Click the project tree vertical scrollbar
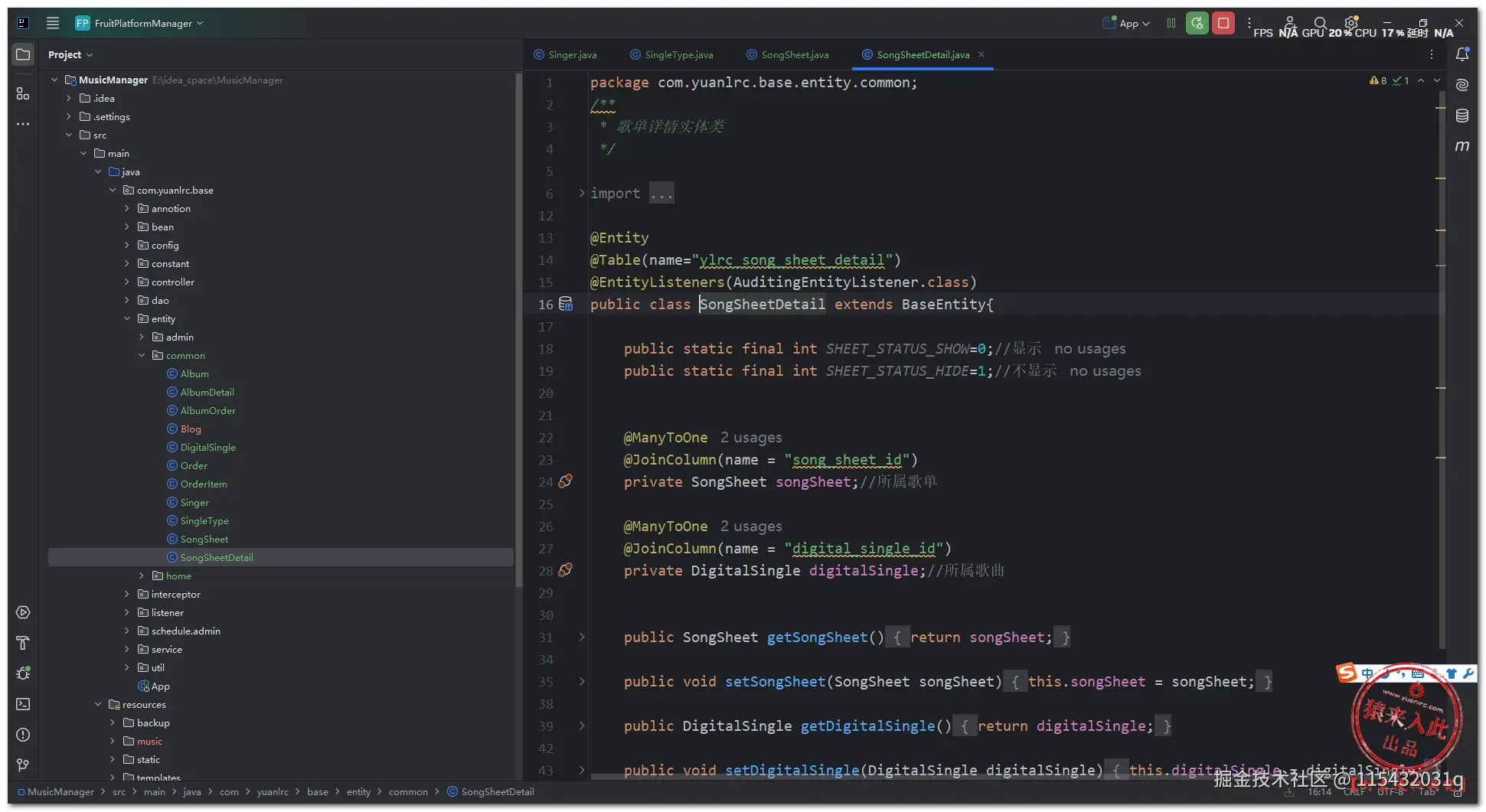 click(519, 329)
